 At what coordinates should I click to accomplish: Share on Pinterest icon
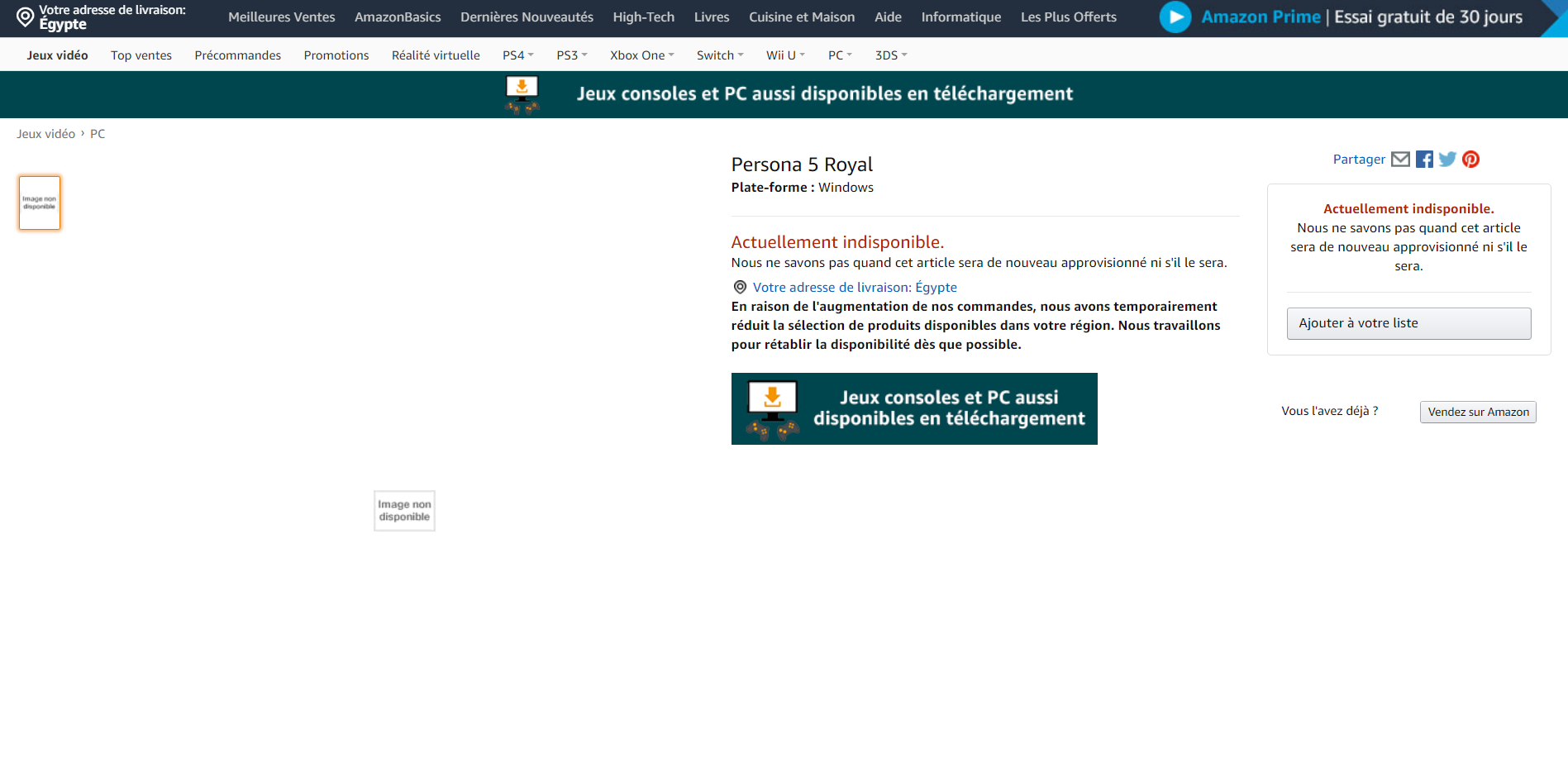pos(1471,160)
